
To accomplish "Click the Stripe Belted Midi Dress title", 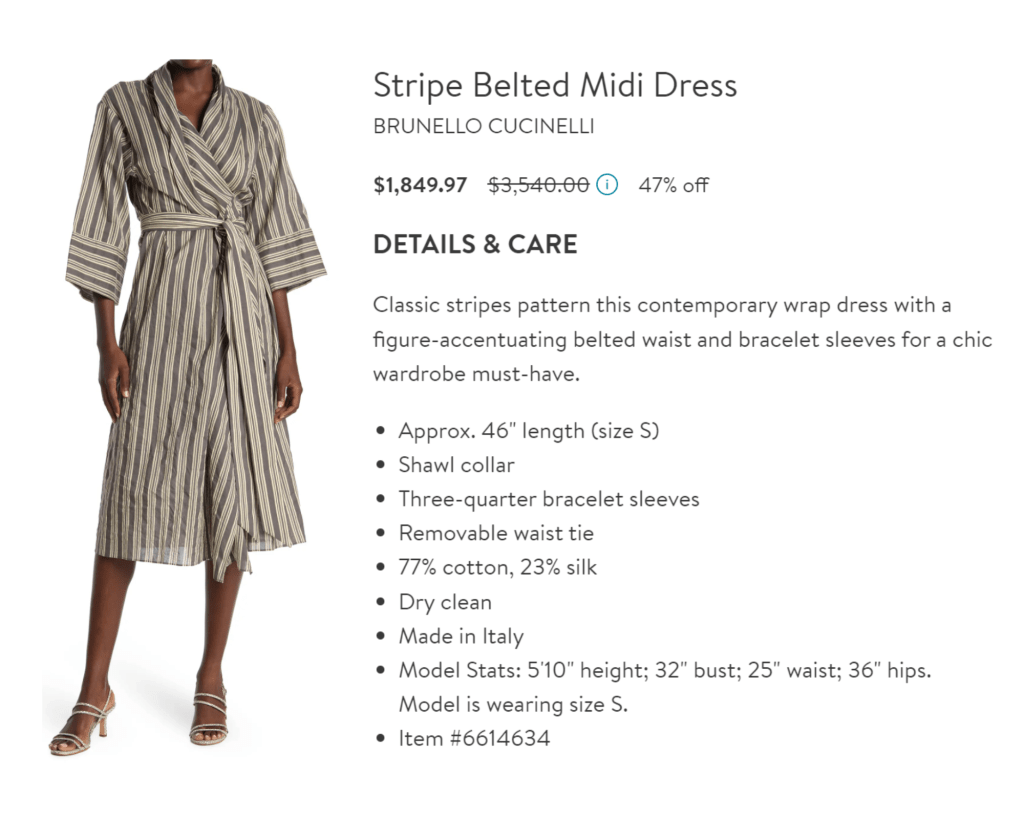I will click(555, 85).
